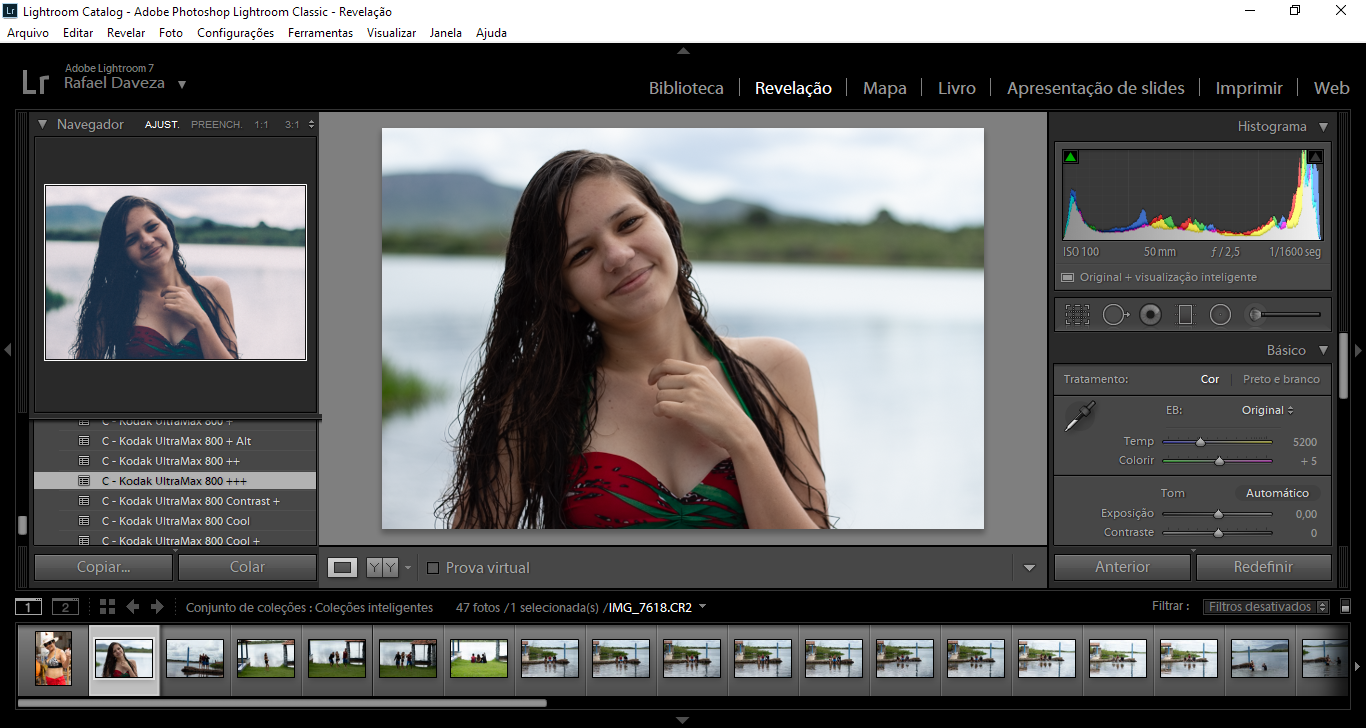Select the Crop Overlay tool
This screenshot has height=728, width=1366.
click(x=1077, y=315)
